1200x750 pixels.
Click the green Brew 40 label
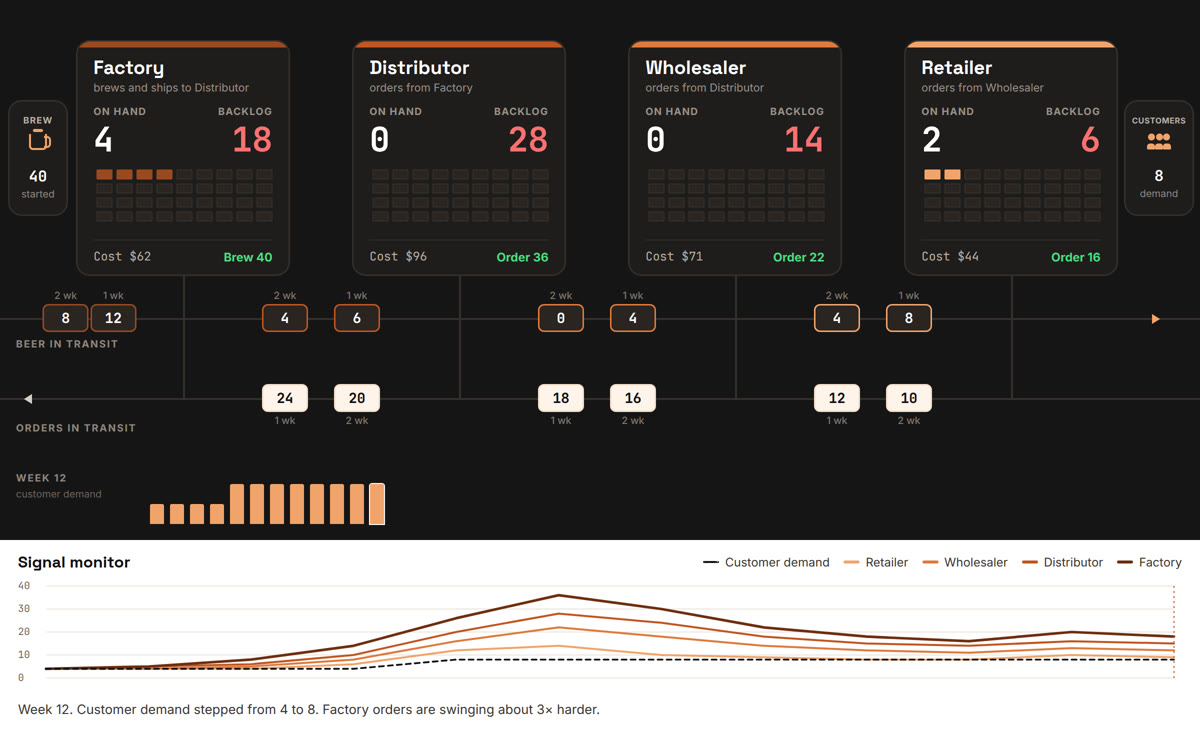coord(248,257)
